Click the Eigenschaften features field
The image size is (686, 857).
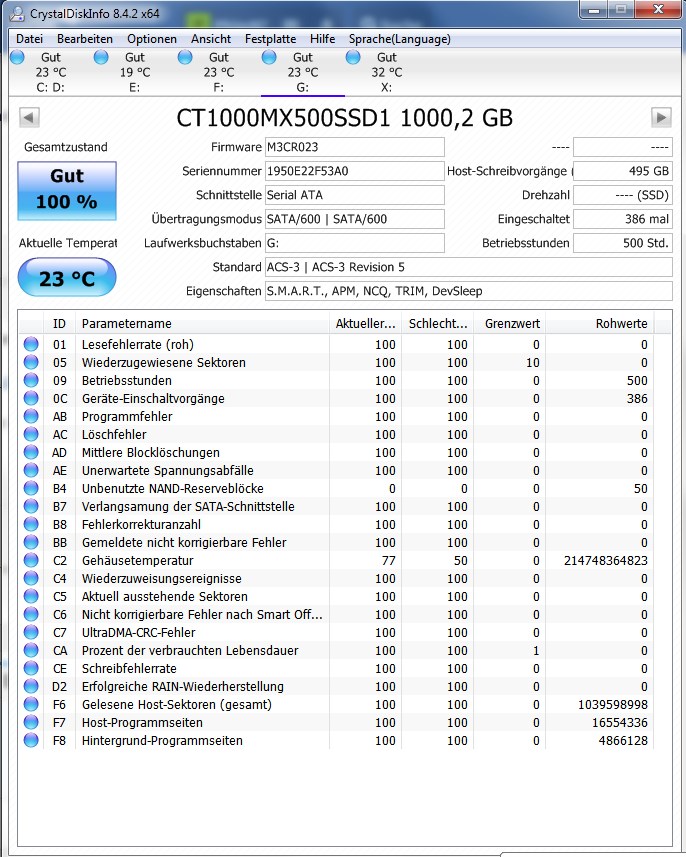[468, 291]
